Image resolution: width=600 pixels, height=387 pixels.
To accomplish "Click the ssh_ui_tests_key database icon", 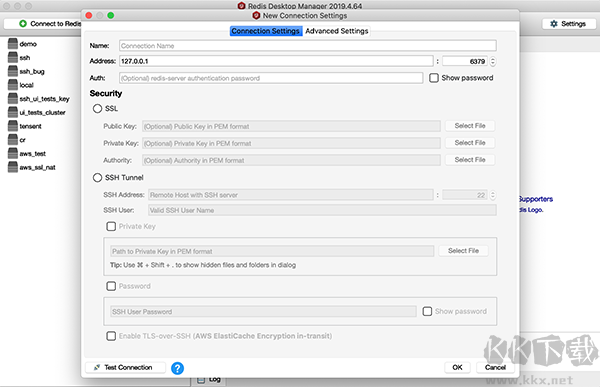I will pyautogui.click(x=13, y=98).
